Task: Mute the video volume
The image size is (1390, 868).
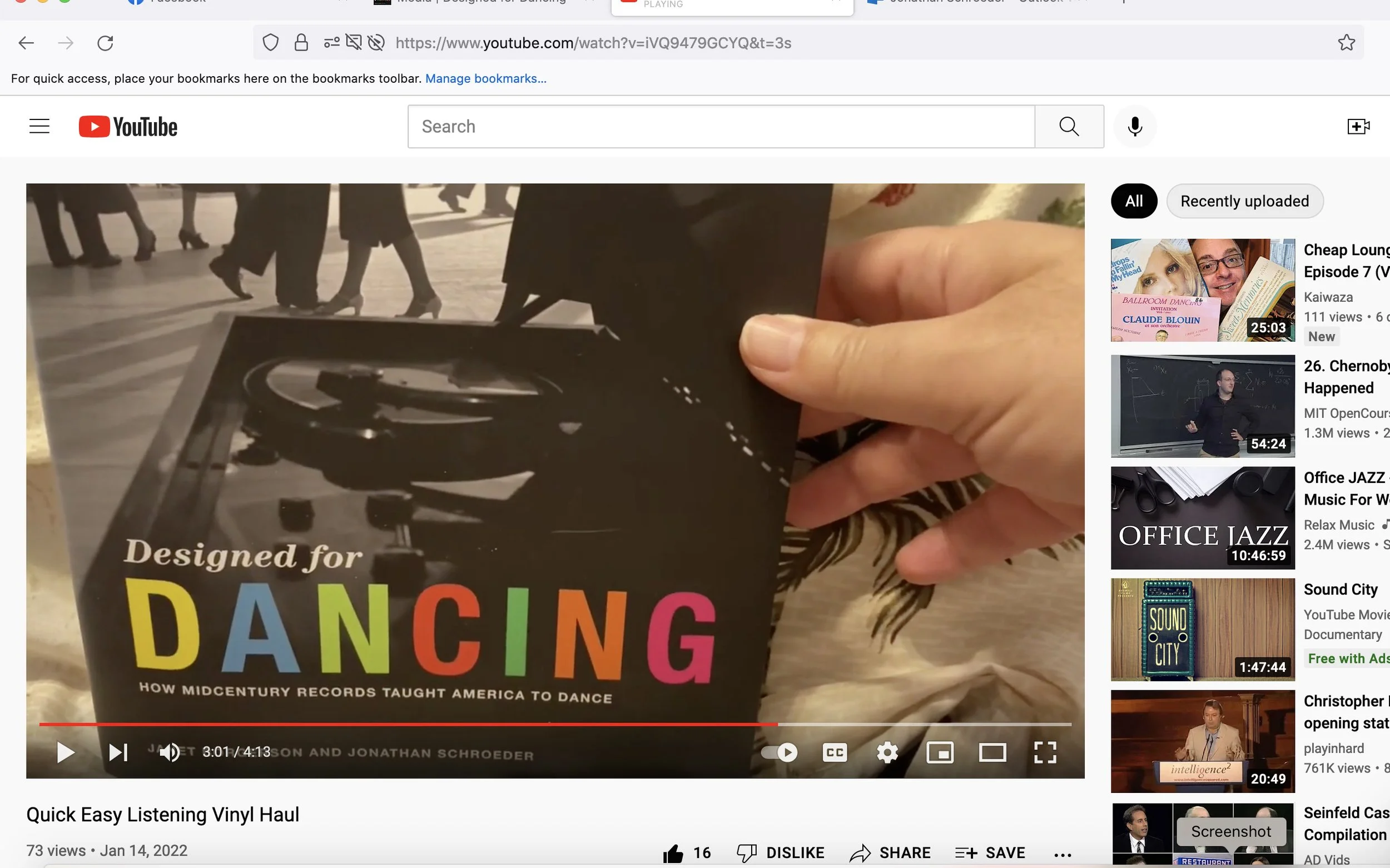Action: click(170, 752)
